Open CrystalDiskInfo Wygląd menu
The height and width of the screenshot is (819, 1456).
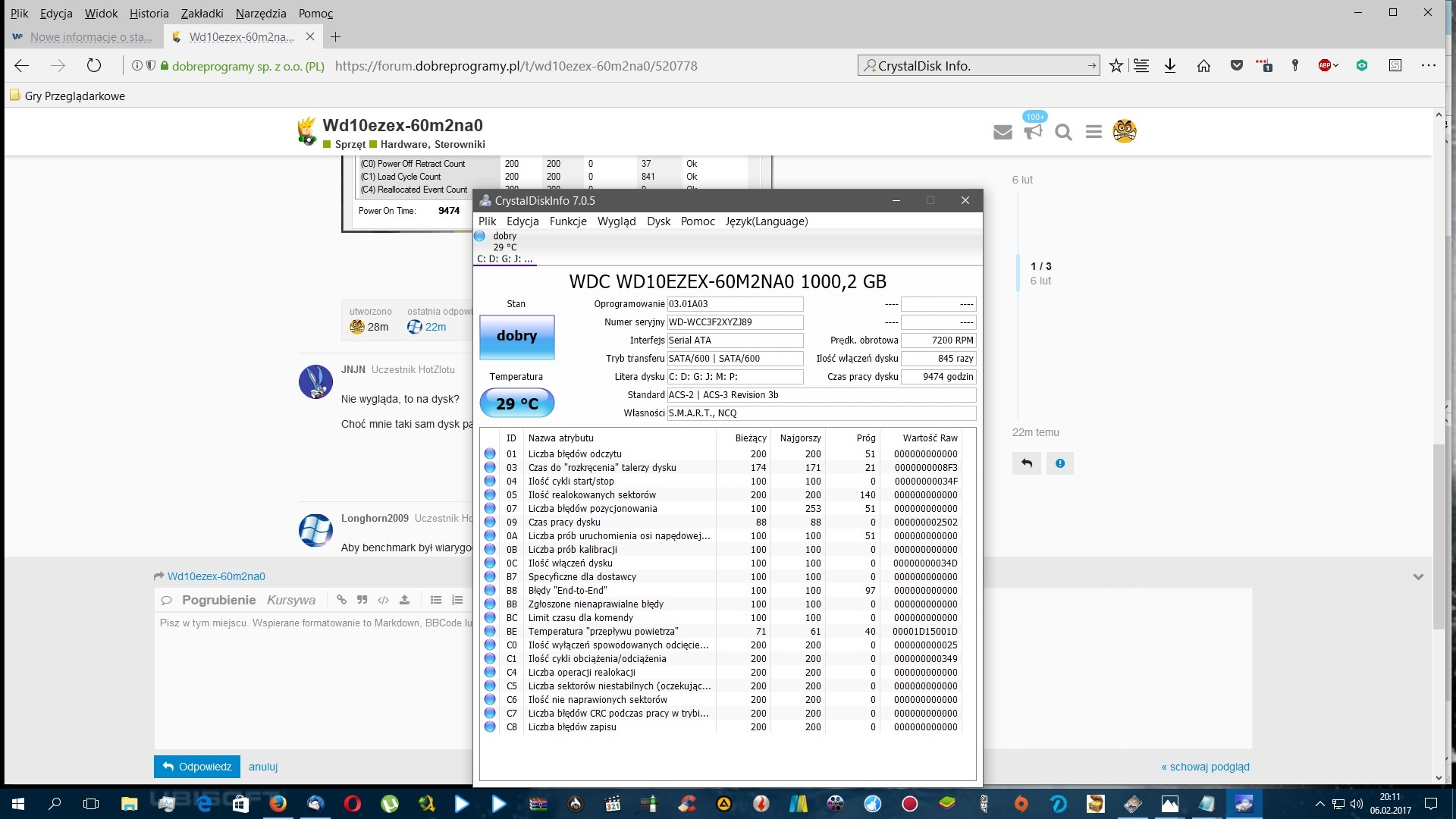617,221
